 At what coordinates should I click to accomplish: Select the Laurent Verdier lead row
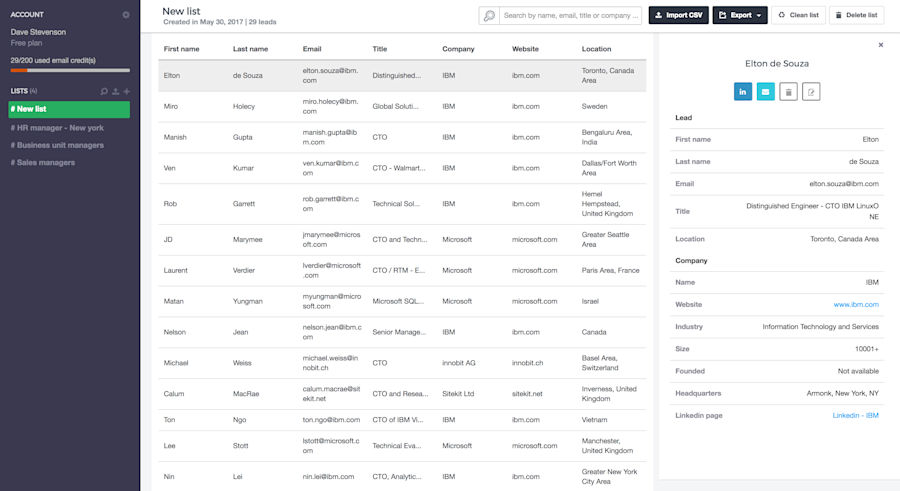[x=402, y=270]
